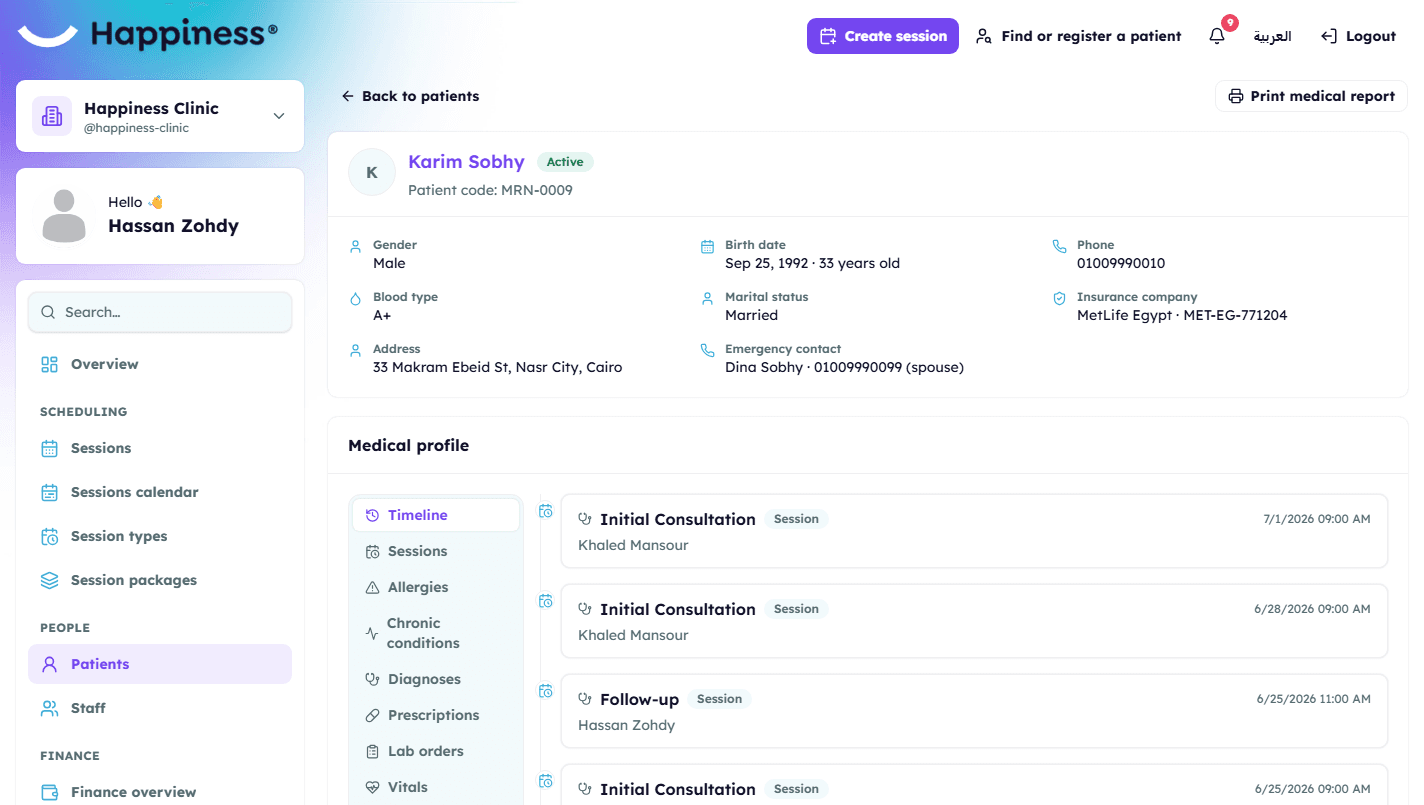The width and height of the screenshot is (1424, 805).
Task: Click the Staff people icon
Action: (49, 708)
